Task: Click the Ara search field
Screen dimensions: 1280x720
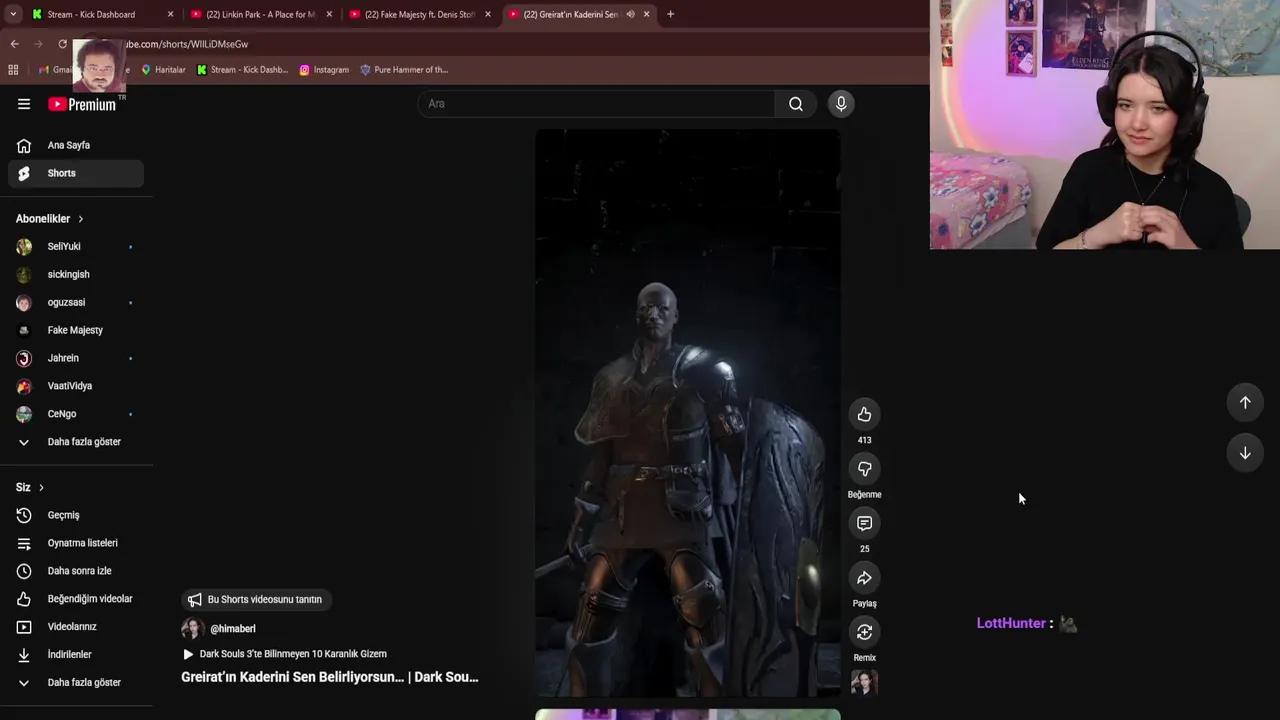Action: pos(596,104)
